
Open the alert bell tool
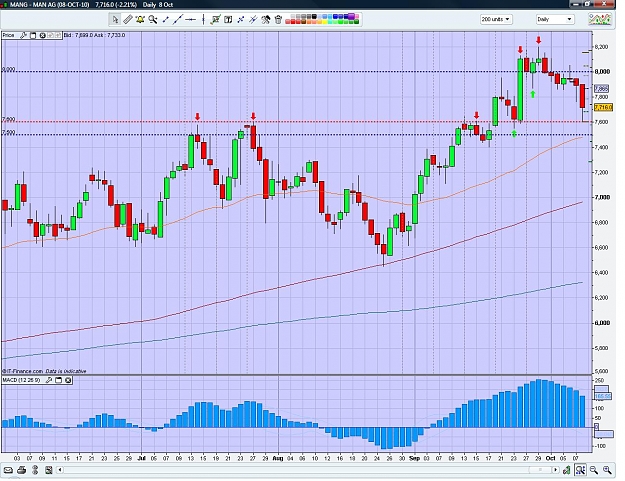pos(140,19)
